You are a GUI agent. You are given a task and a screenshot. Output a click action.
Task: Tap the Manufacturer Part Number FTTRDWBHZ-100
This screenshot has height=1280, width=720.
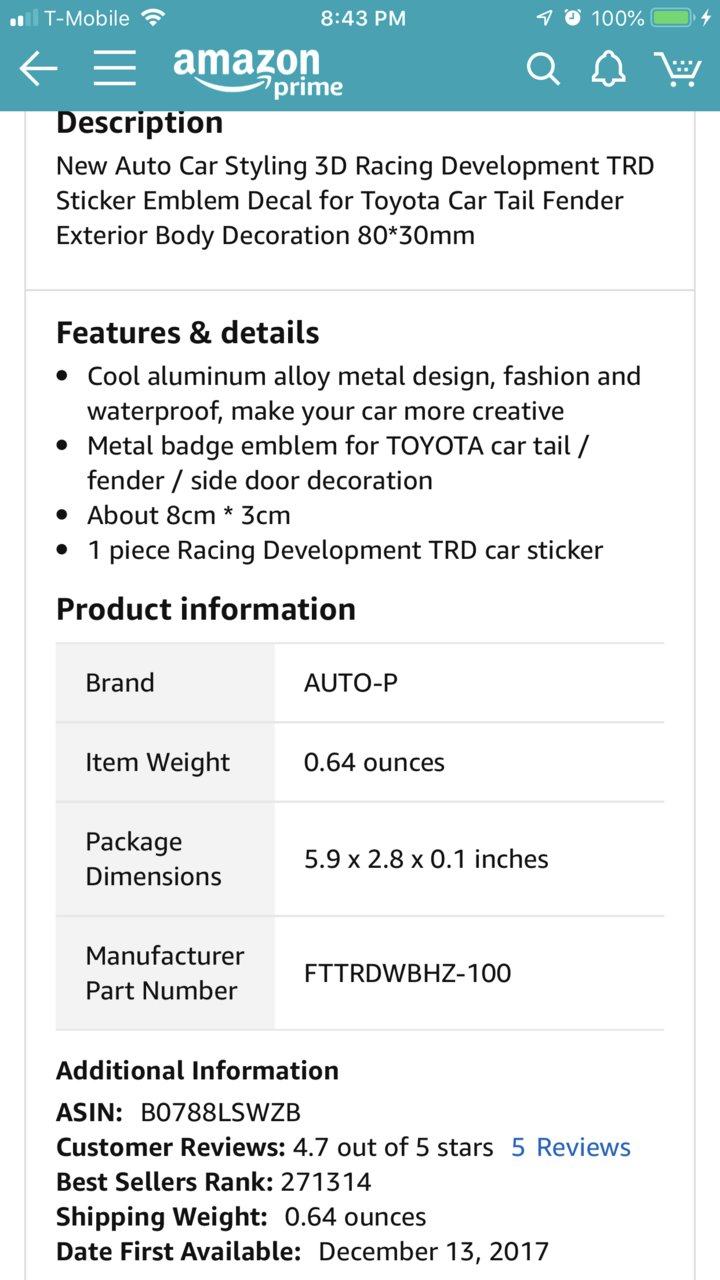point(407,972)
